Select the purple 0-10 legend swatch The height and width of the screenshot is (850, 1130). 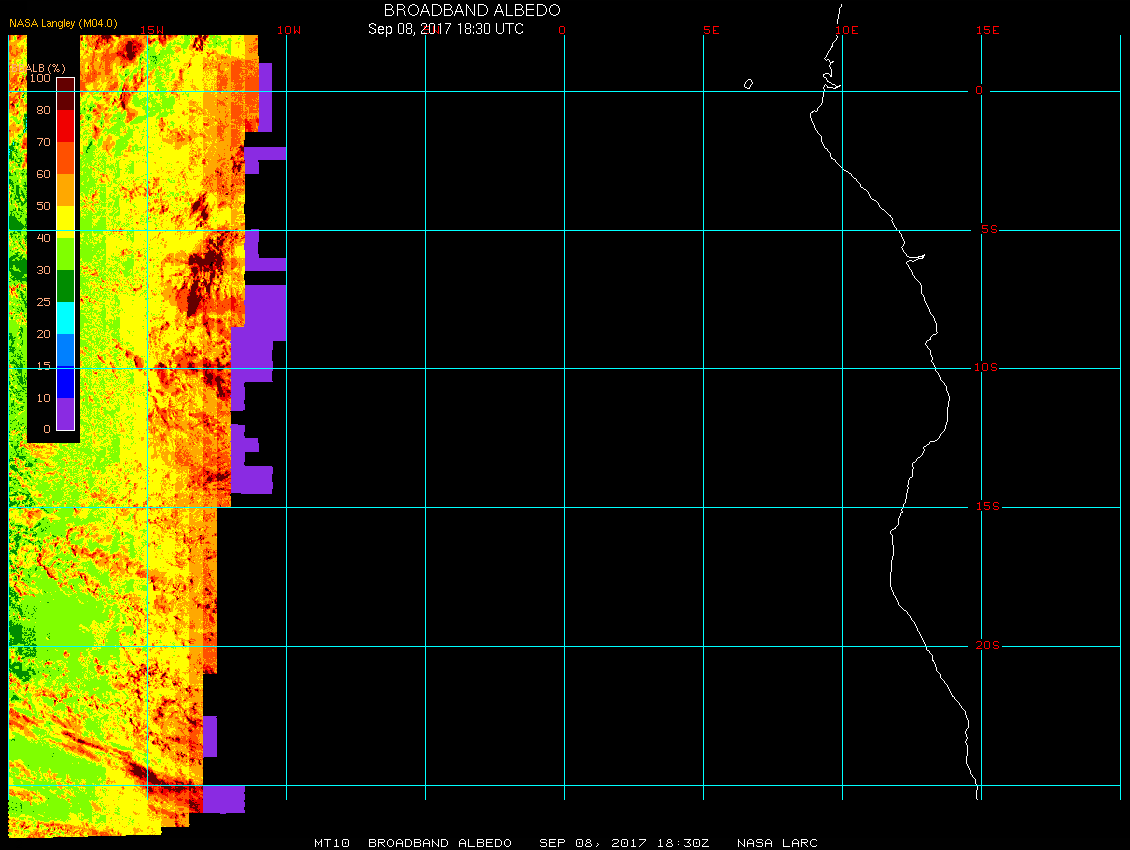(66, 414)
